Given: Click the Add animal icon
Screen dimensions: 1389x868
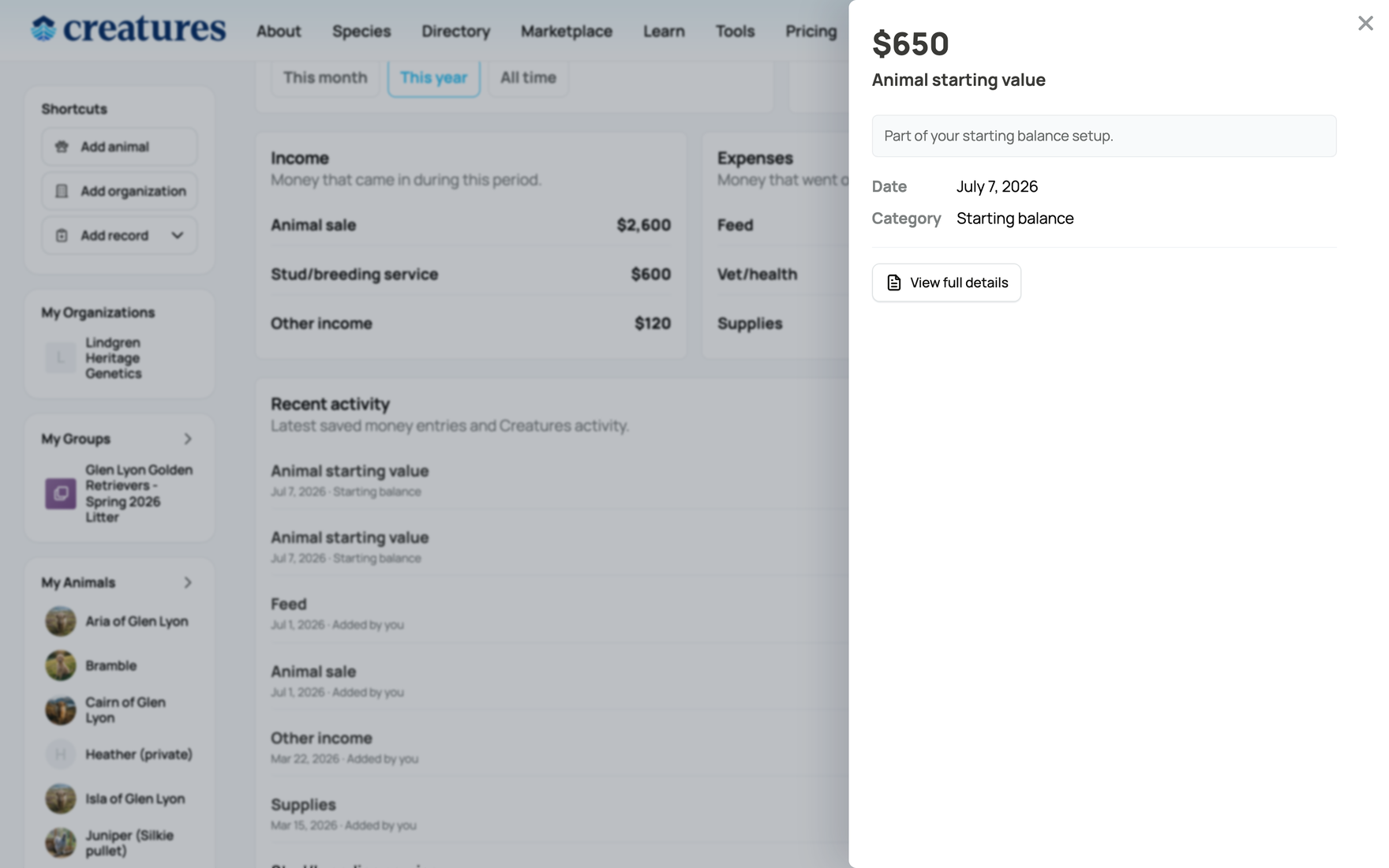Looking at the screenshot, I should [62, 147].
